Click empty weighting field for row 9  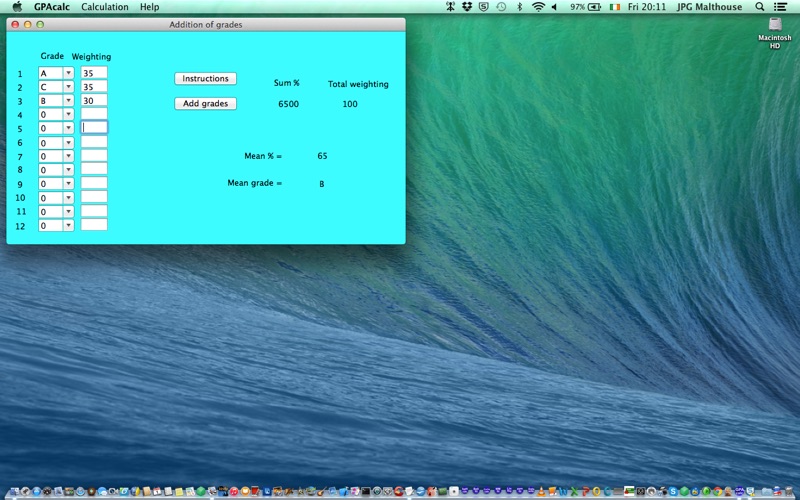pos(94,183)
